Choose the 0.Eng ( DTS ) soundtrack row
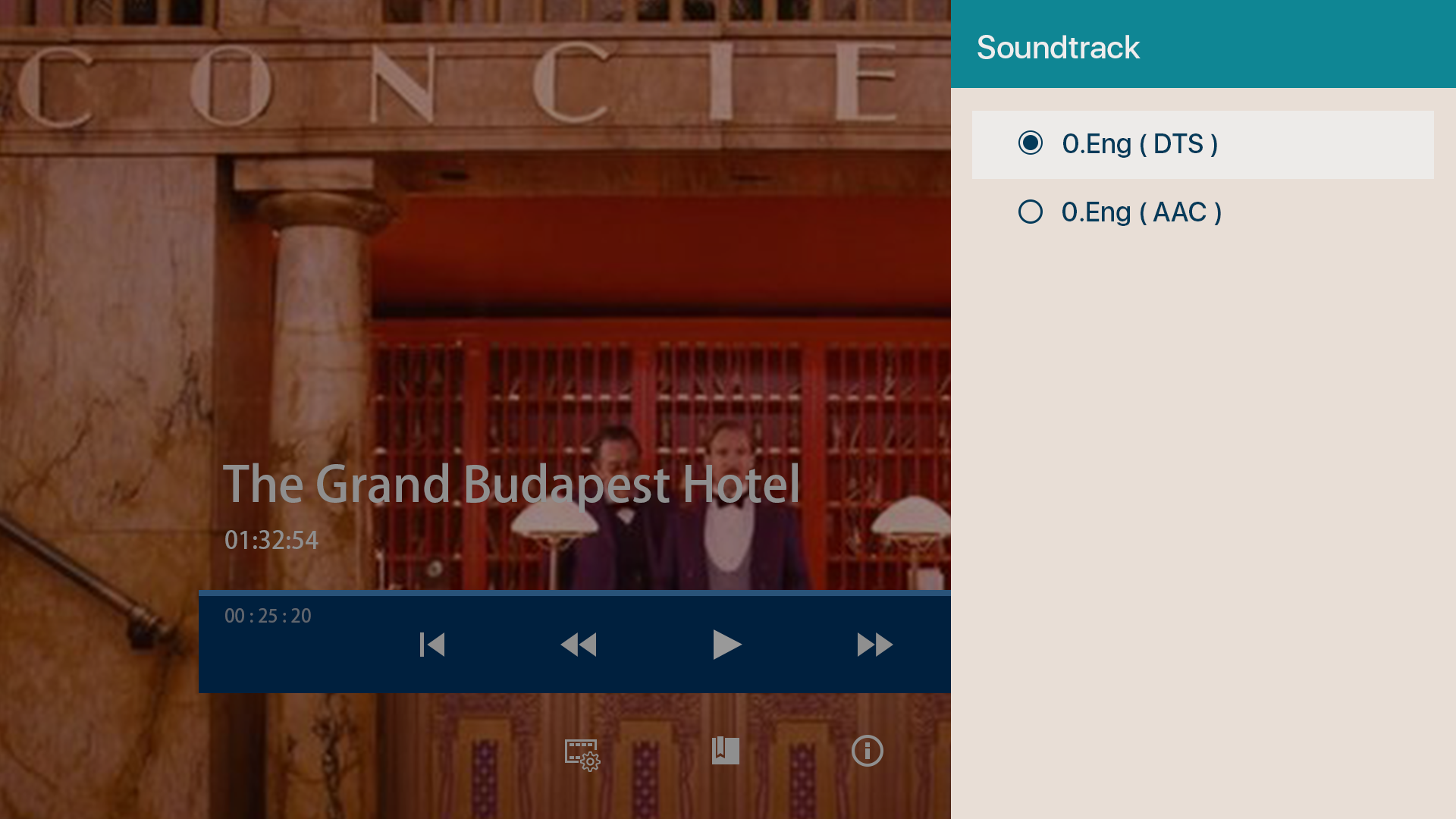The height and width of the screenshot is (819, 1456). pyautogui.click(x=1203, y=145)
